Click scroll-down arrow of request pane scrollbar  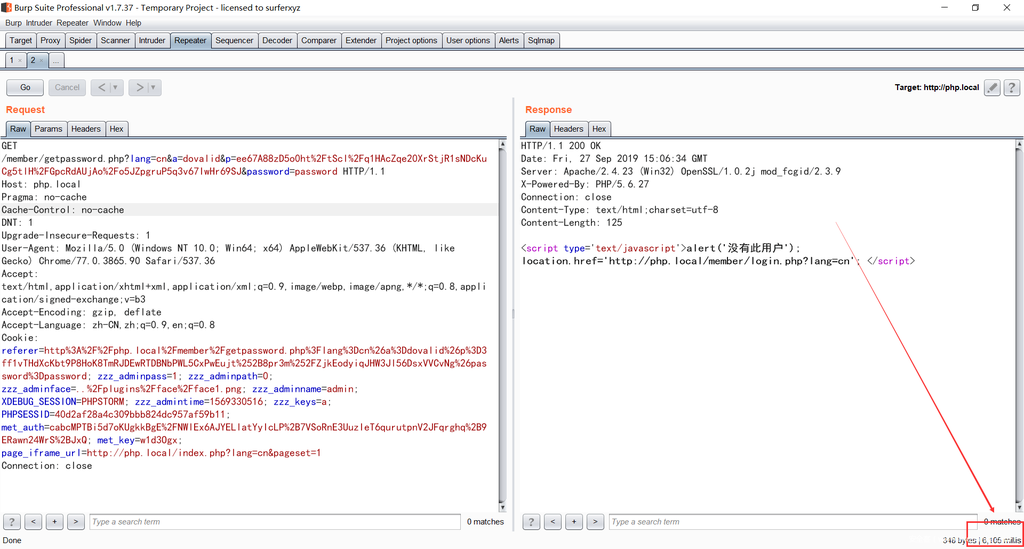pos(502,507)
